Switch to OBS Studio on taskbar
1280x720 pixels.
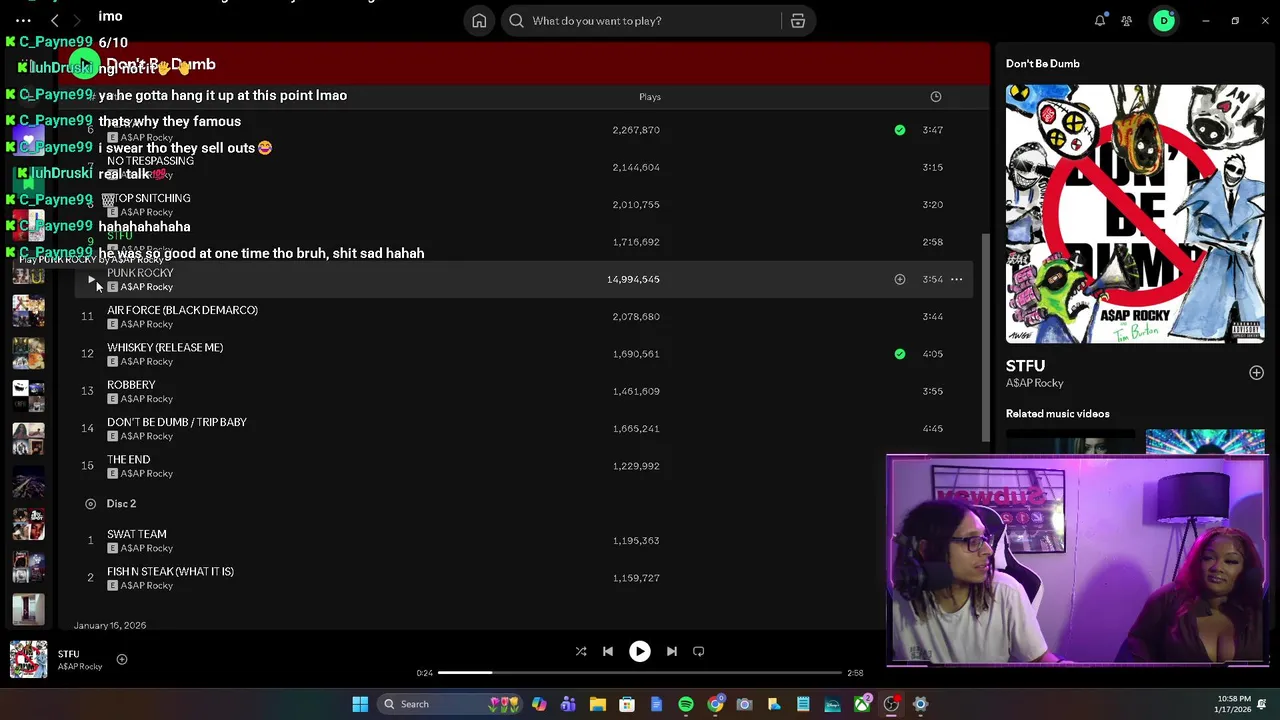[x=891, y=704]
